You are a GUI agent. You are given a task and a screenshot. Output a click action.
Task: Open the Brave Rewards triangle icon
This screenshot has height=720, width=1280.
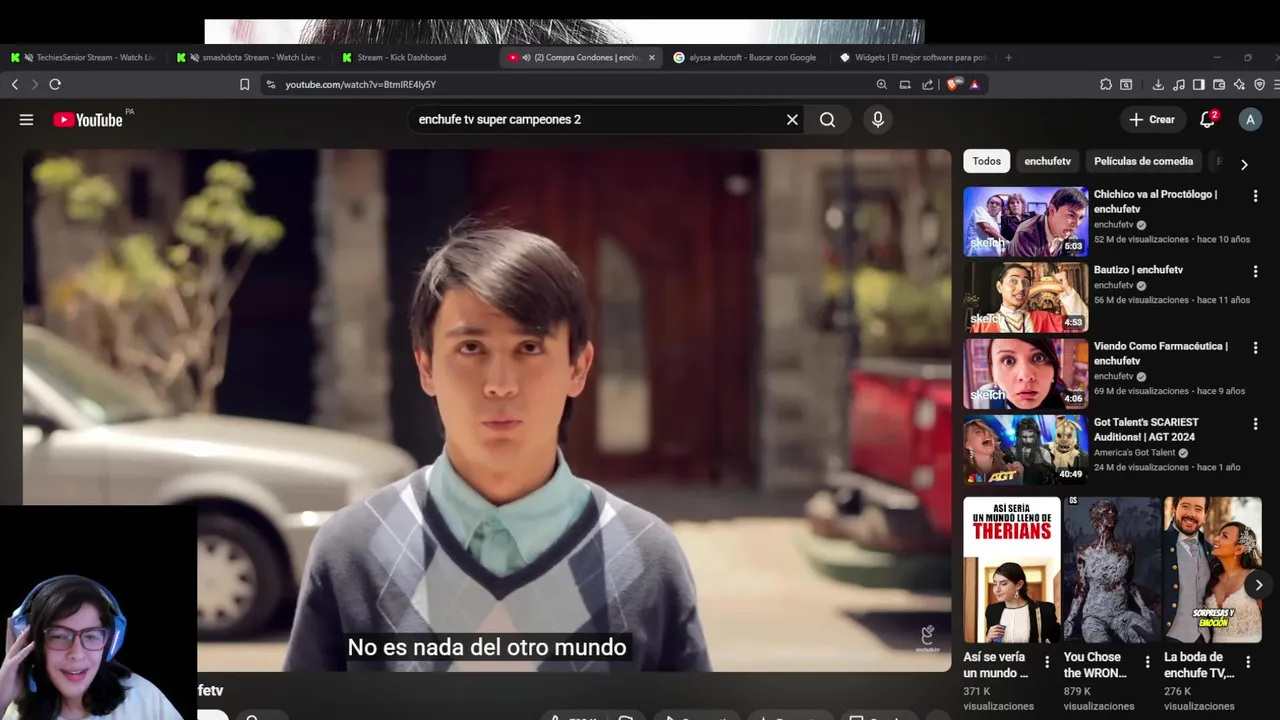[975, 85]
